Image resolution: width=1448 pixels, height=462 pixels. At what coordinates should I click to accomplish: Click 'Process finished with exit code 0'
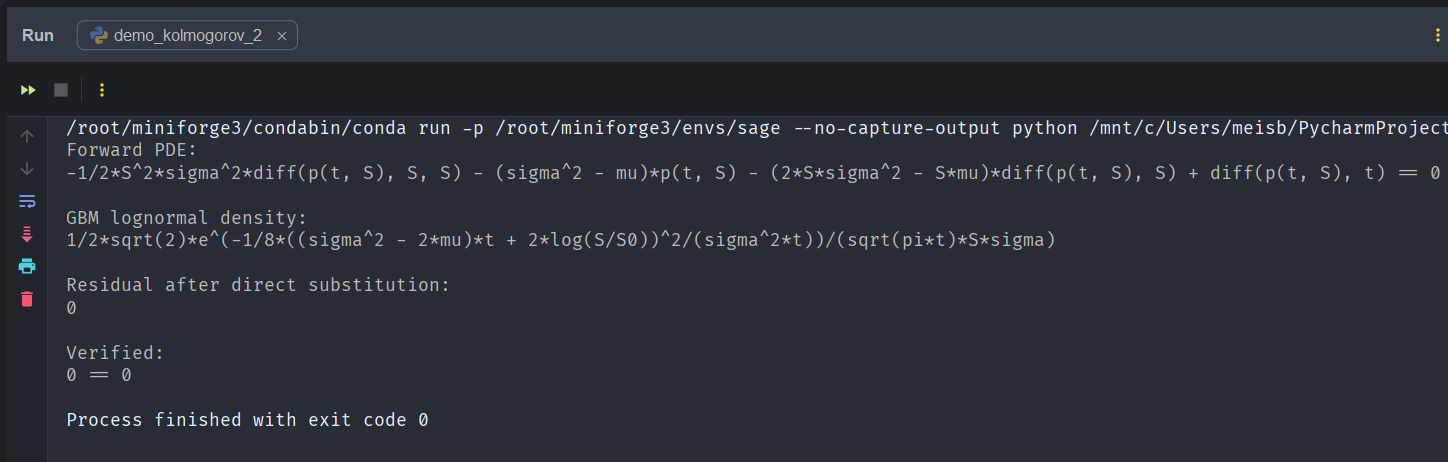tap(247, 420)
